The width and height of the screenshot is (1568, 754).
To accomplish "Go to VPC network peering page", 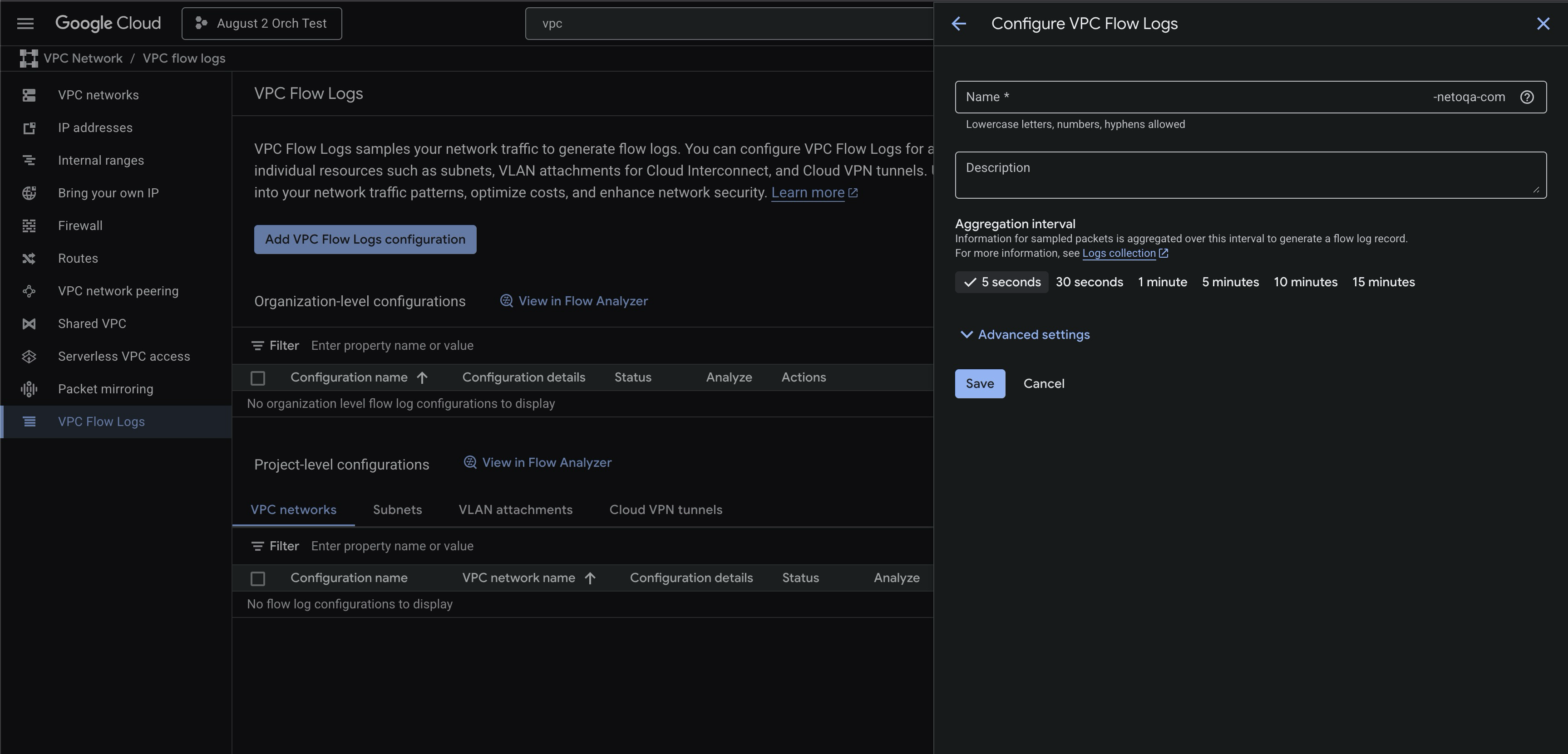I will pos(118,291).
